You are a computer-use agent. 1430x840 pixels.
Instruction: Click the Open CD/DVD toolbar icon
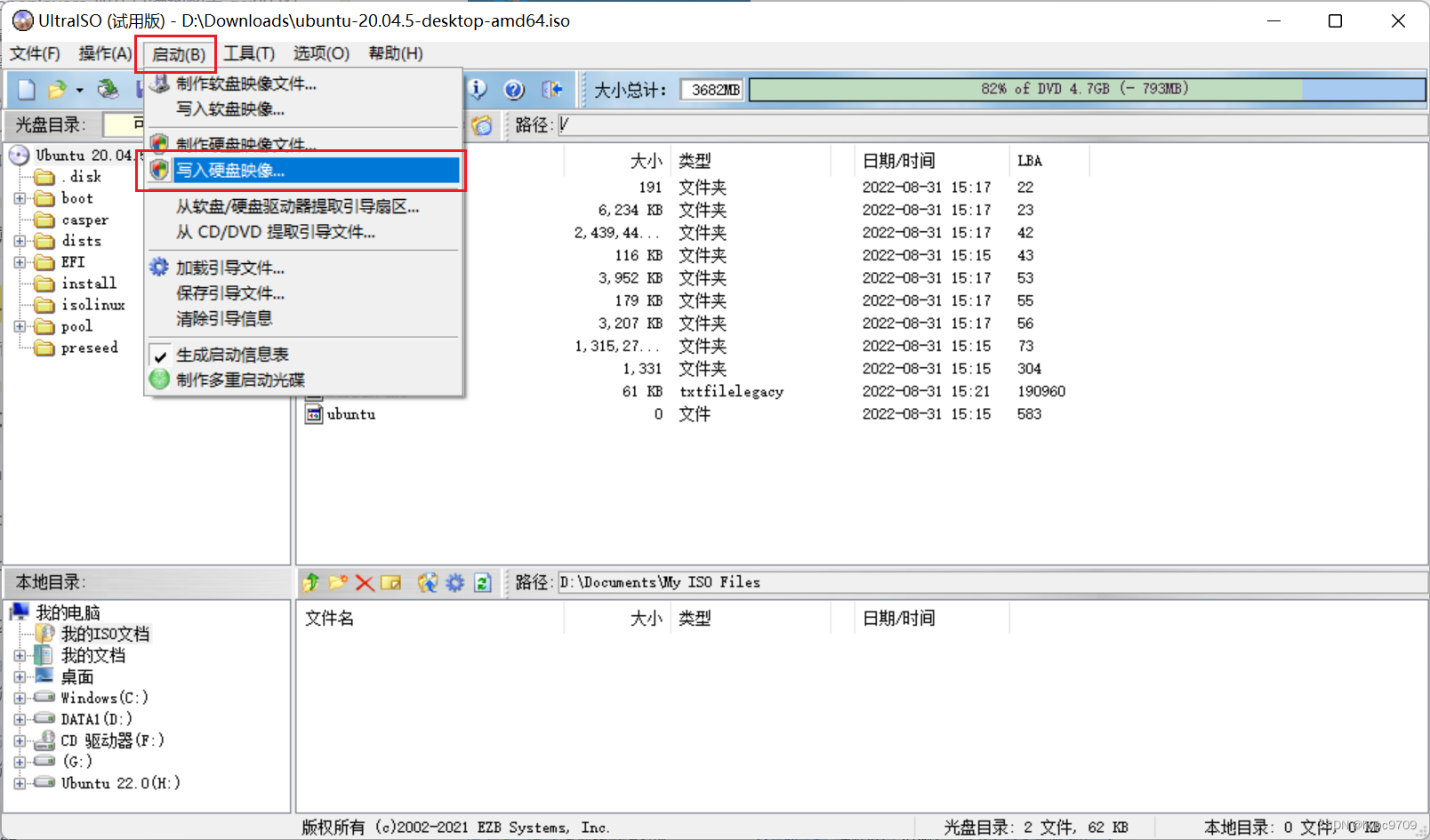(x=108, y=89)
